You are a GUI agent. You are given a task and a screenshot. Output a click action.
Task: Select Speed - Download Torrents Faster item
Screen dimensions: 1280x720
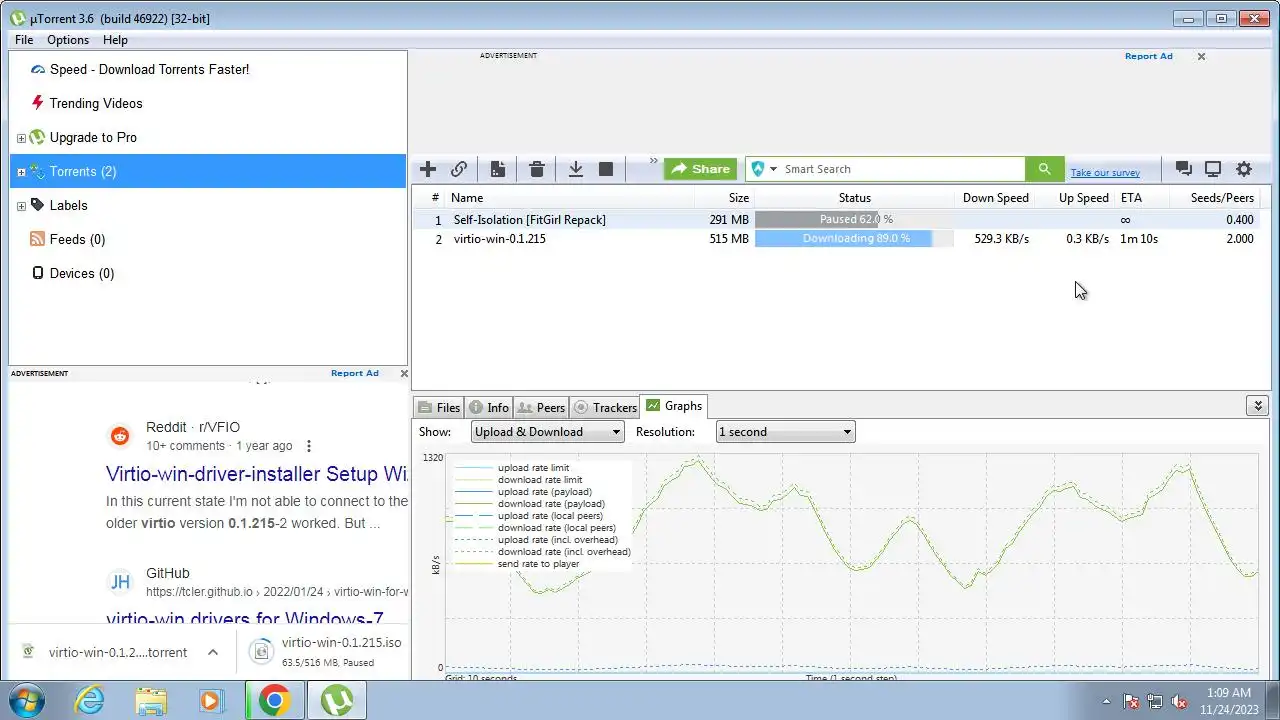point(149,69)
